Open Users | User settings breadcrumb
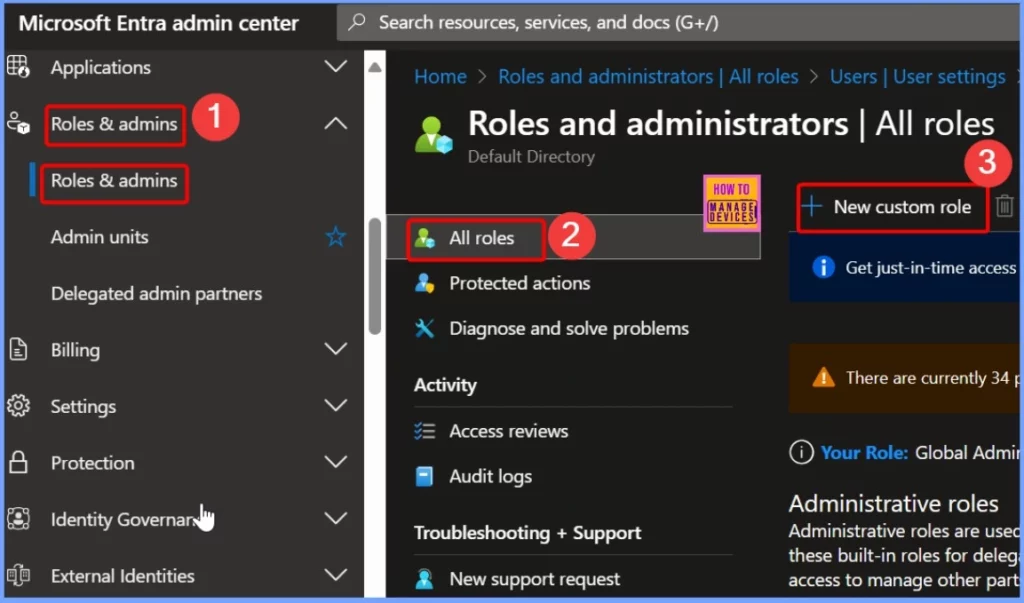Screen dimensions: 1024x603 (917, 76)
